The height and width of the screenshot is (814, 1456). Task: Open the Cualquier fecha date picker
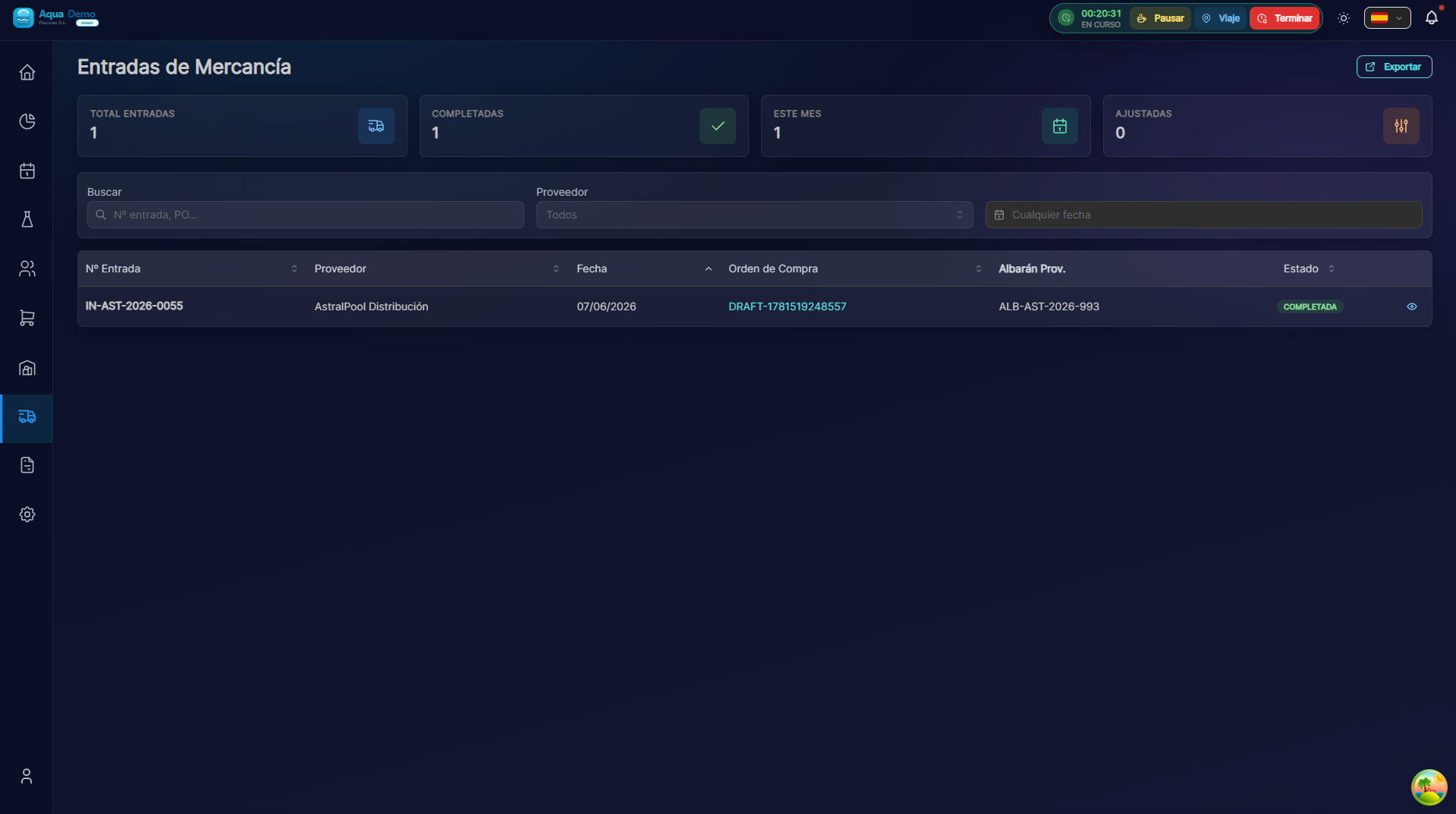[x=1204, y=215]
